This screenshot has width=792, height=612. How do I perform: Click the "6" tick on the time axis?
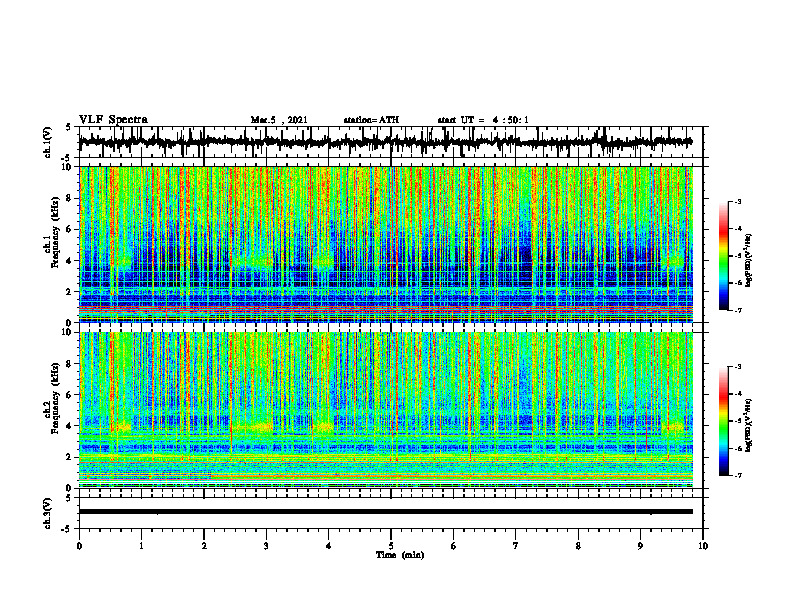(x=454, y=546)
